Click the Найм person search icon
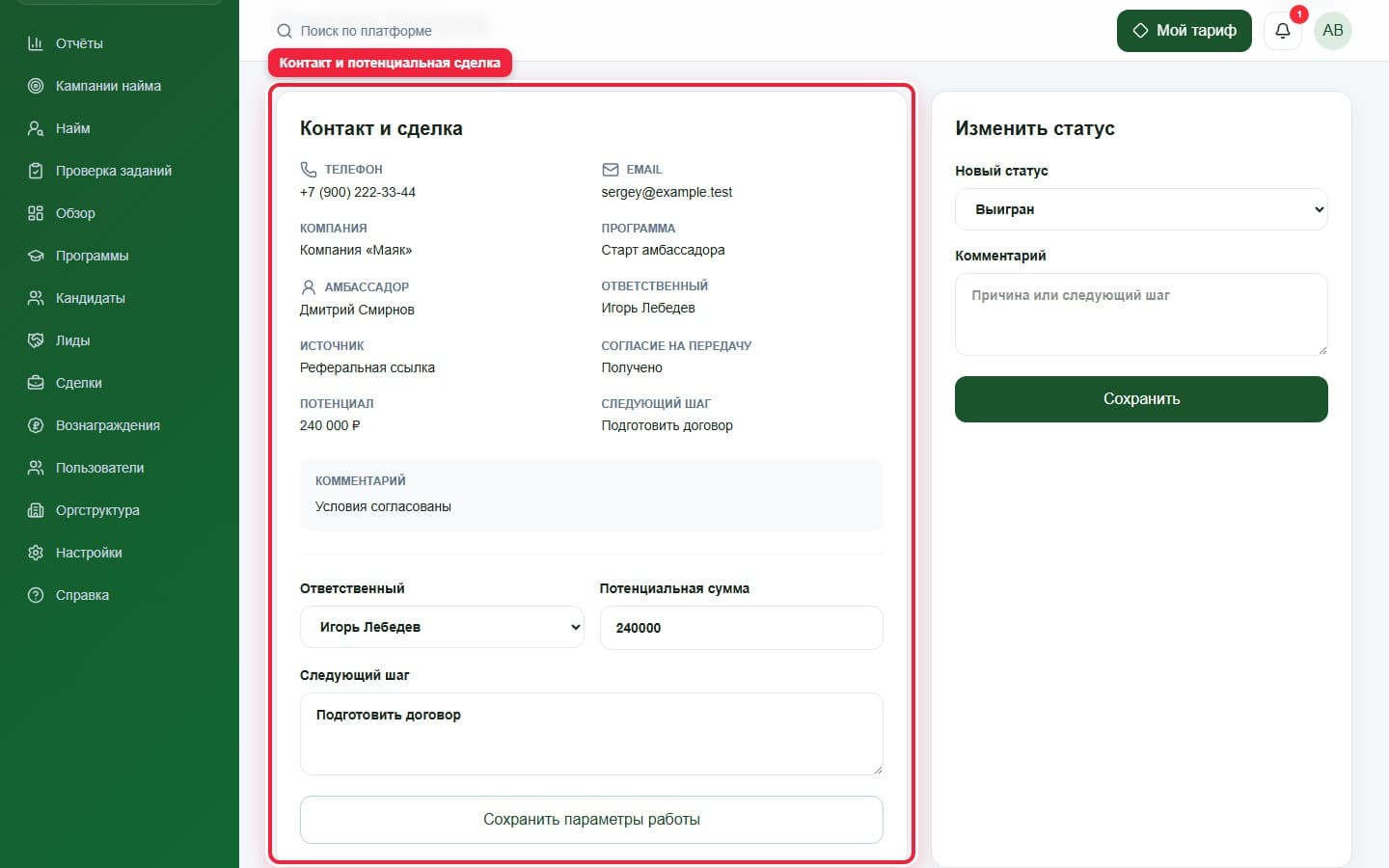The image size is (1389, 868). coord(36,128)
